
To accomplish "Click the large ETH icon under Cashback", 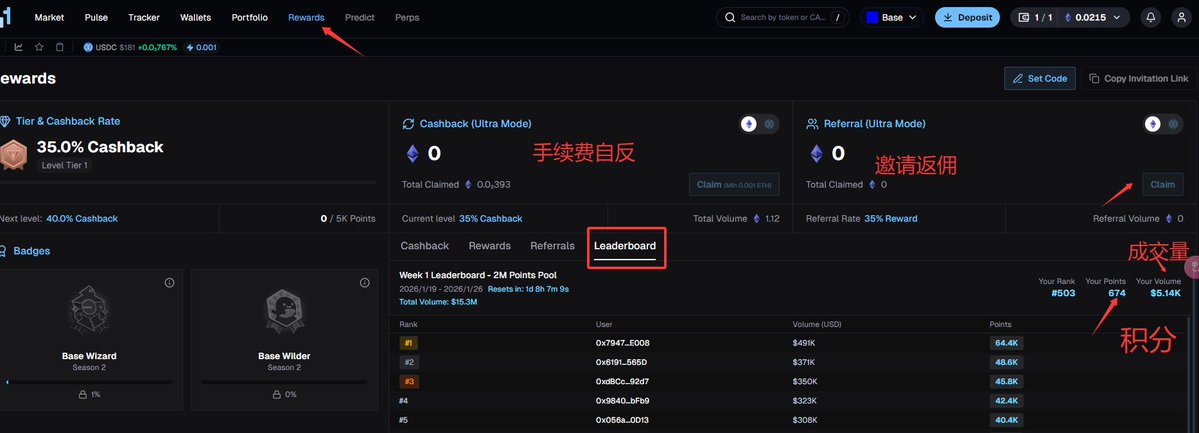I will tap(413, 154).
